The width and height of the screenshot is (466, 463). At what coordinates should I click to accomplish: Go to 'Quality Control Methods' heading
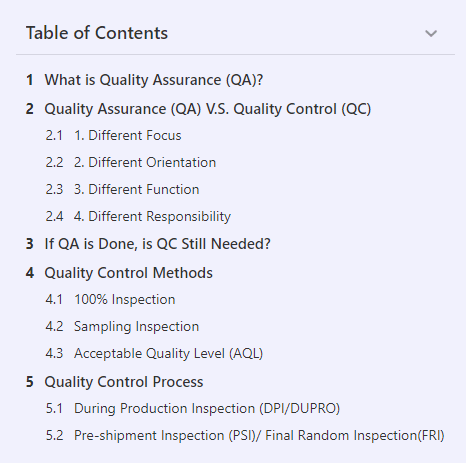(128, 273)
